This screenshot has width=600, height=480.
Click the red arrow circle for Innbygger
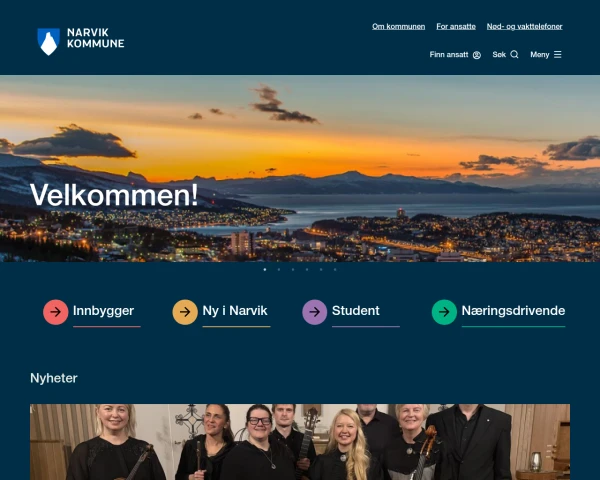55,312
